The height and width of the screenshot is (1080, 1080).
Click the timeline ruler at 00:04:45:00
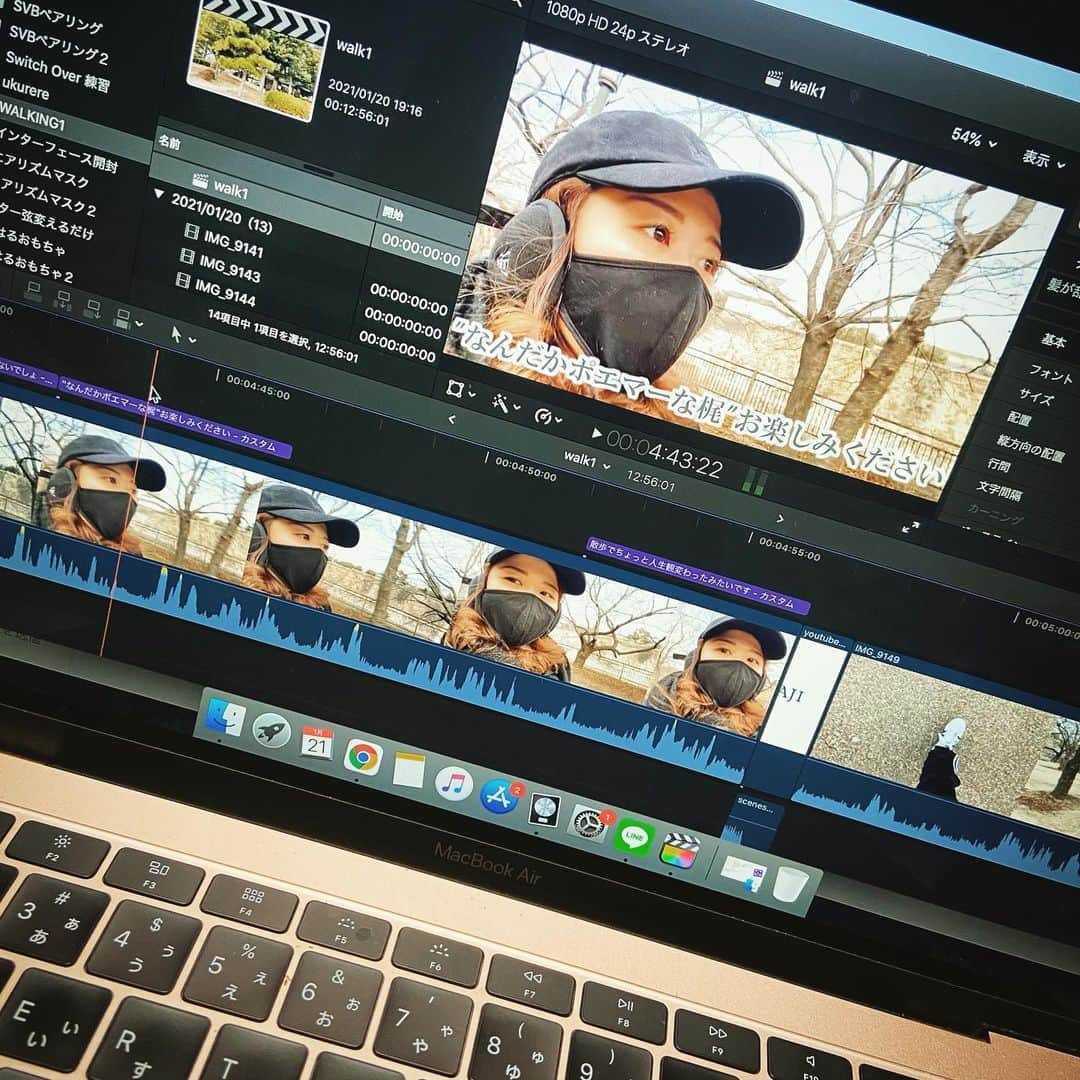pyautogui.click(x=258, y=387)
